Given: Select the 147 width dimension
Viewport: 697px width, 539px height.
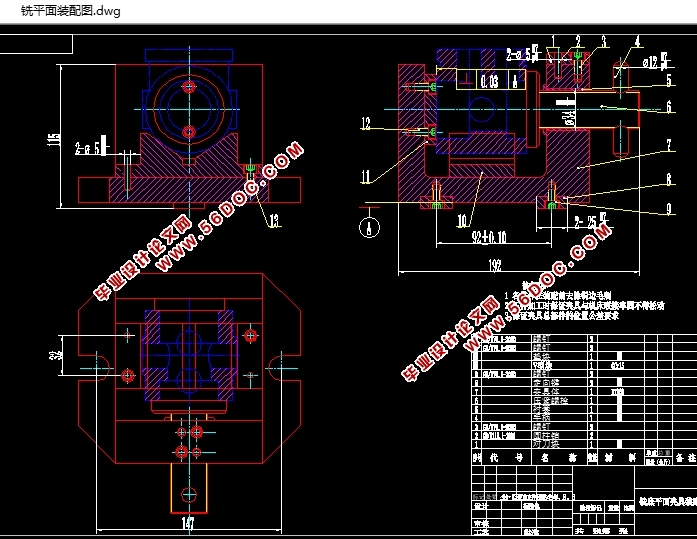Looking at the screenshot, I should [x=187, y=521].
